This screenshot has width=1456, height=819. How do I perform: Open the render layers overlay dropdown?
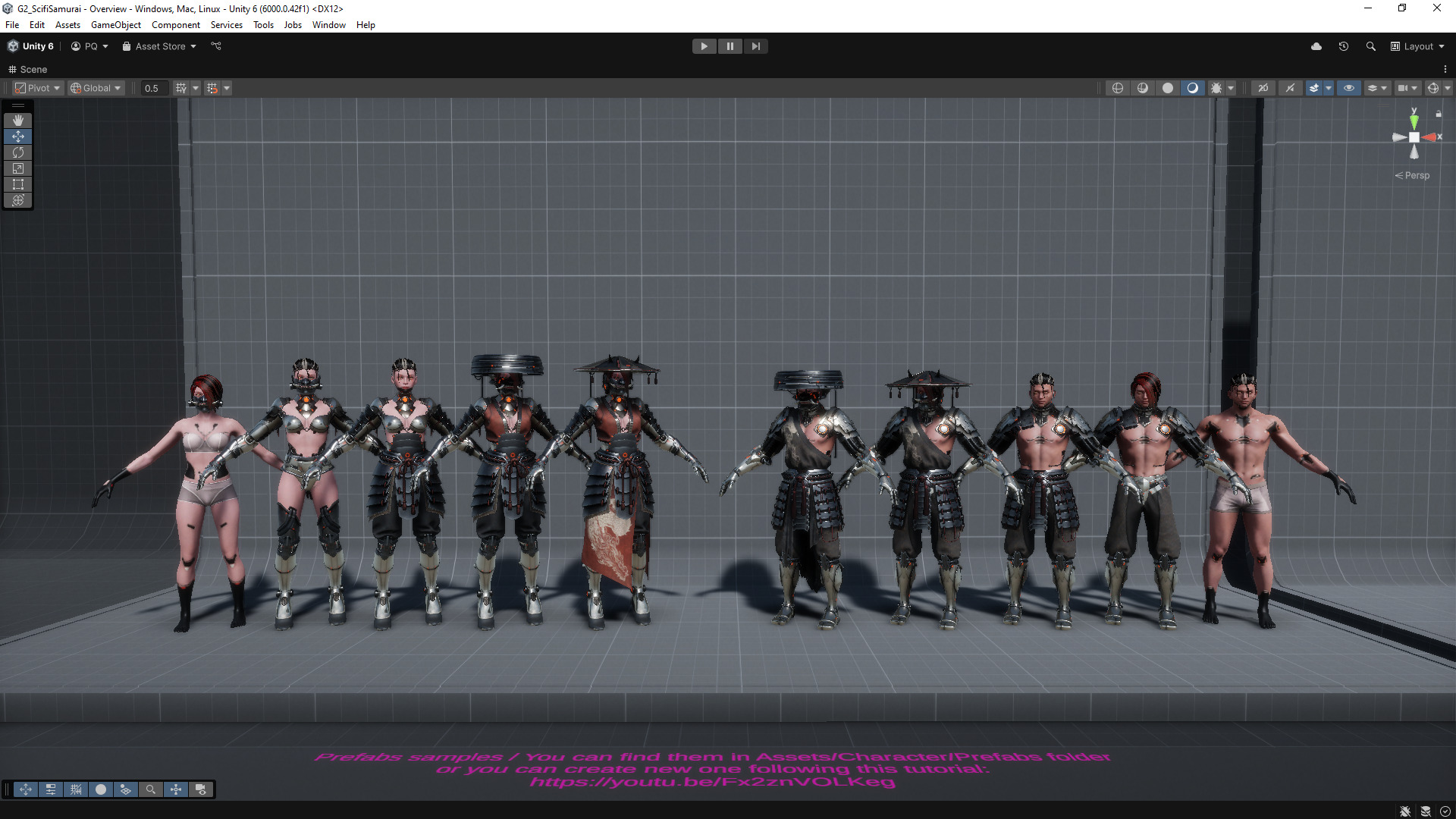[x=1377, y=88]
